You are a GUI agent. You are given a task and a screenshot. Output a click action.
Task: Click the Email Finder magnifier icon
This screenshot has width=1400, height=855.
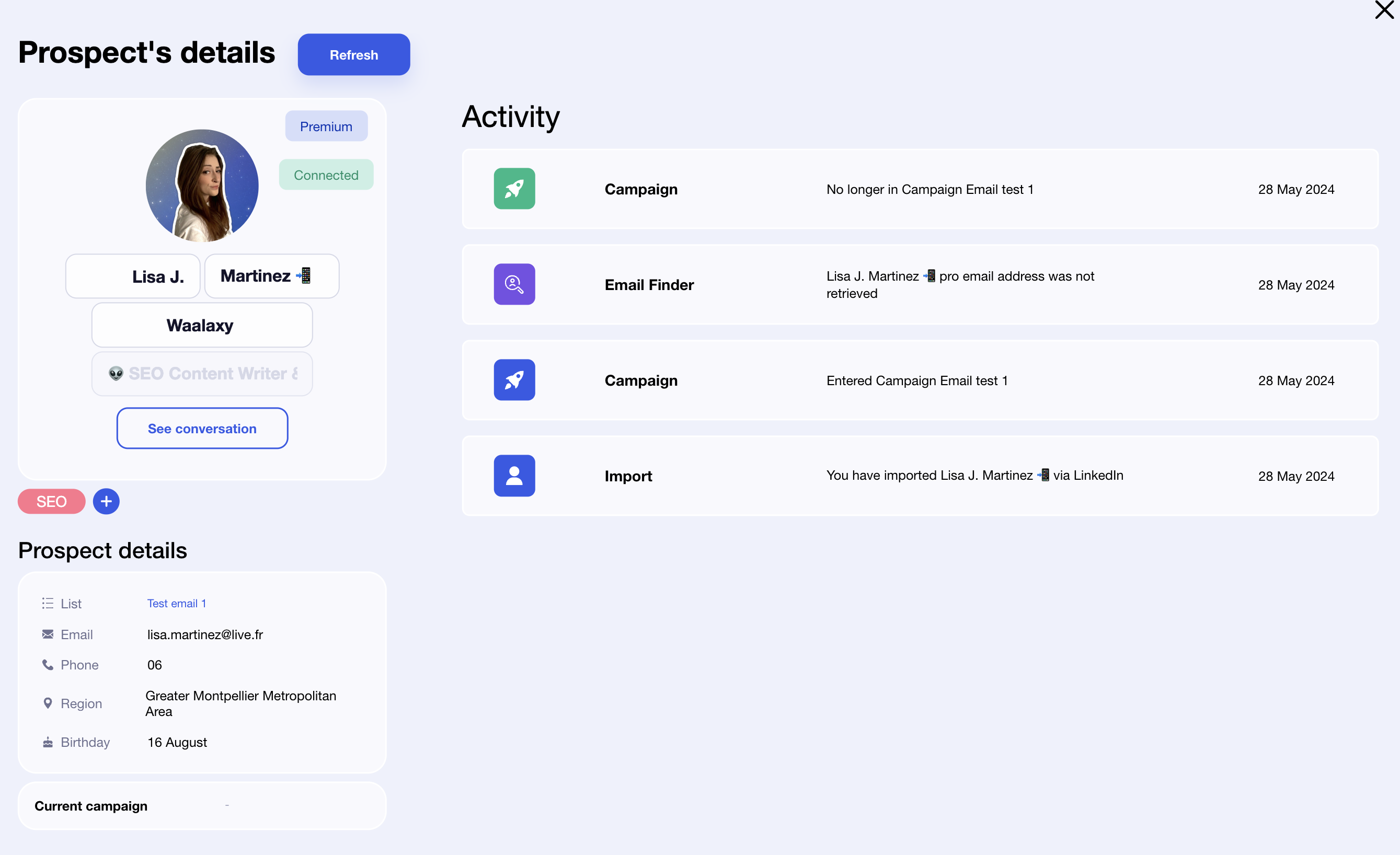pos(514,284)
